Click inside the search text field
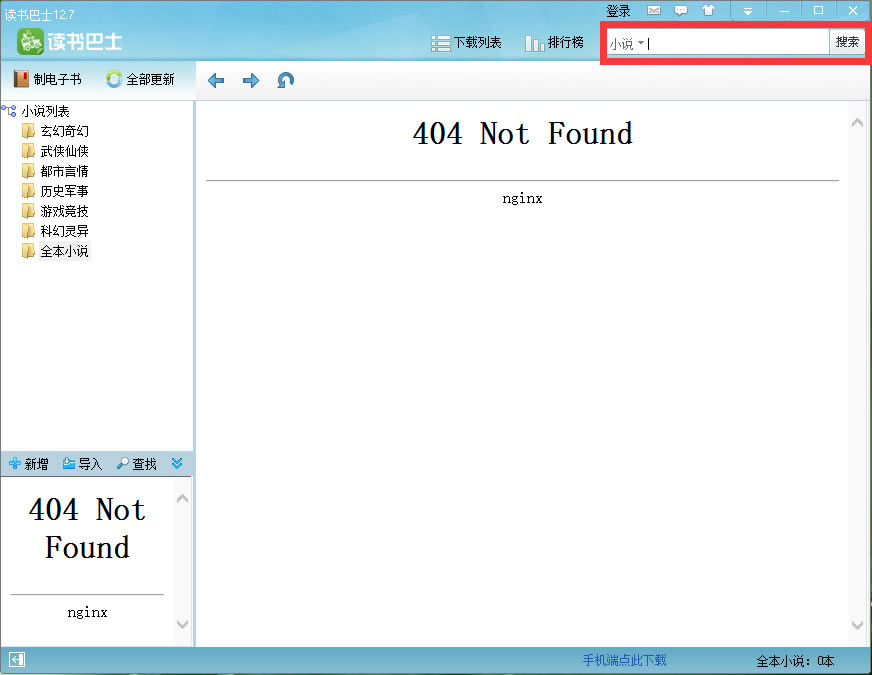 (x=738, y=43)
